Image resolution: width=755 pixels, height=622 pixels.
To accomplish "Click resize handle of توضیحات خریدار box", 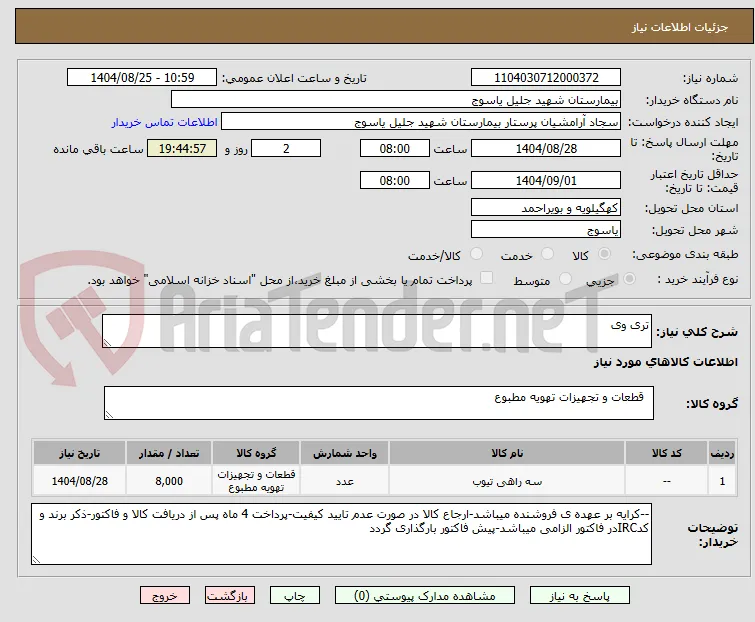I will tap(37, 559).
